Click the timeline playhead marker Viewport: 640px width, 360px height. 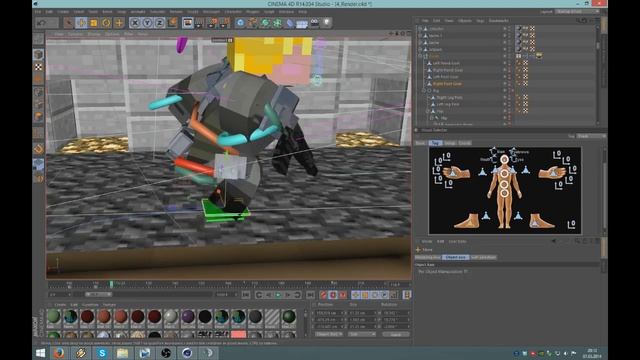(111, 284)
